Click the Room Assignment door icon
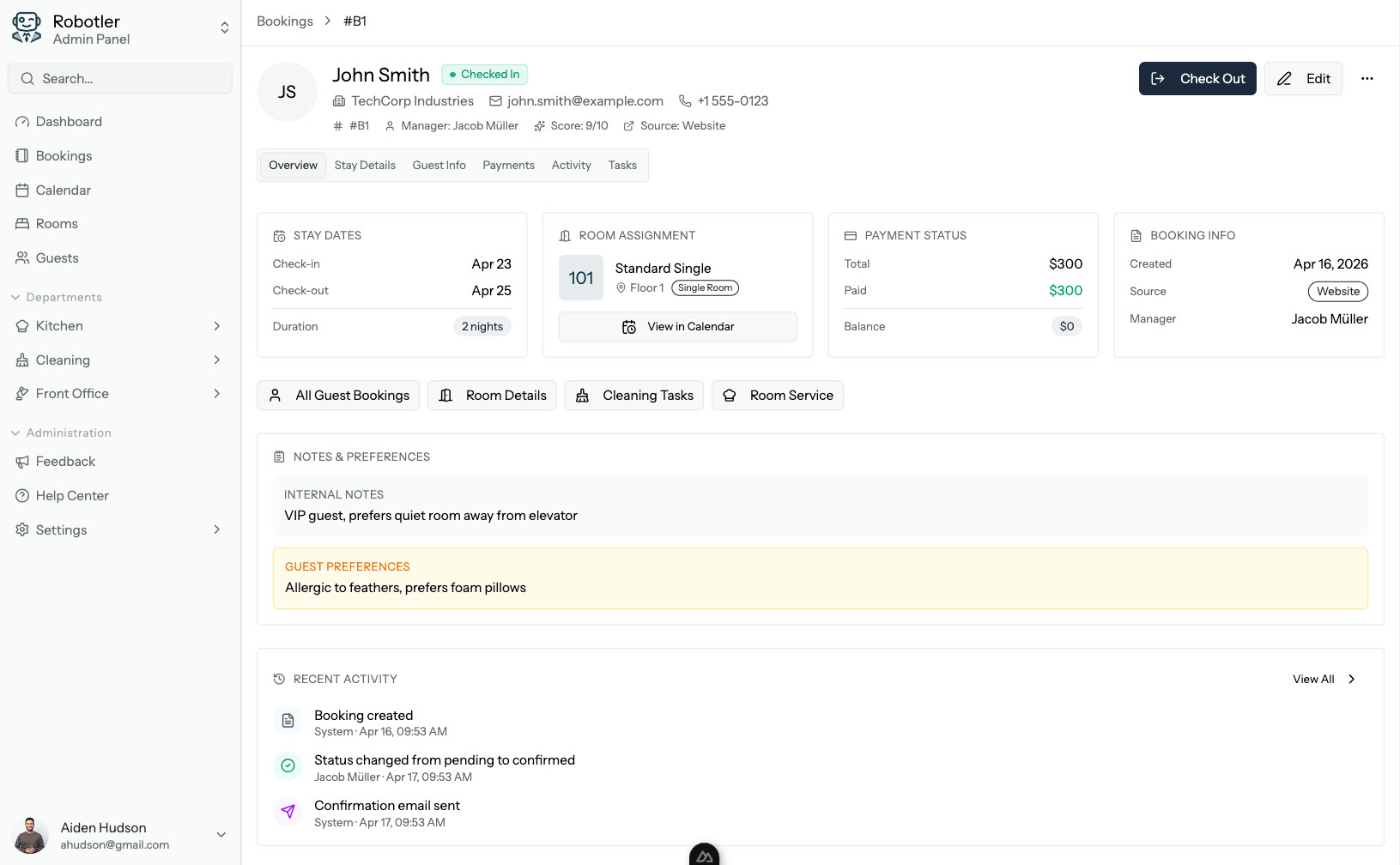Viewport: 1400px width, 865px height. (x=565, y=236)
